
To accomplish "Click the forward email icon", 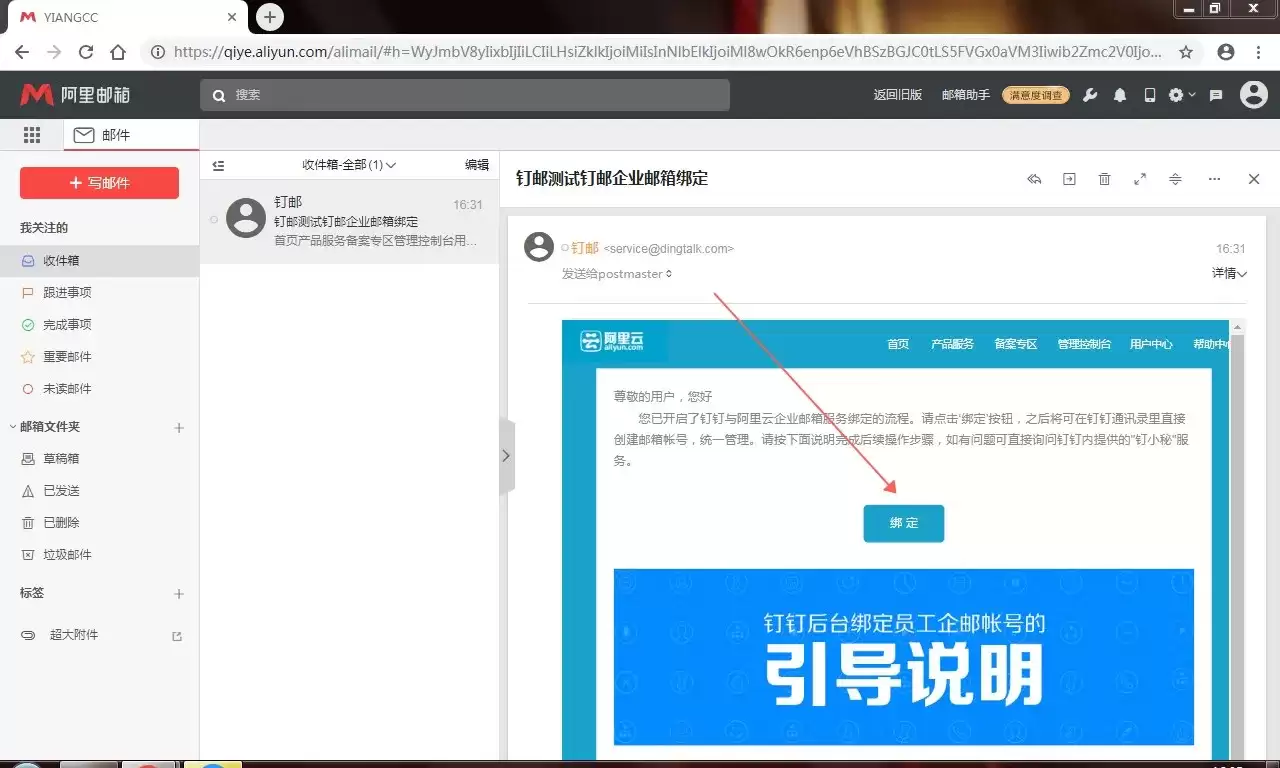I will click(1069, 179).
